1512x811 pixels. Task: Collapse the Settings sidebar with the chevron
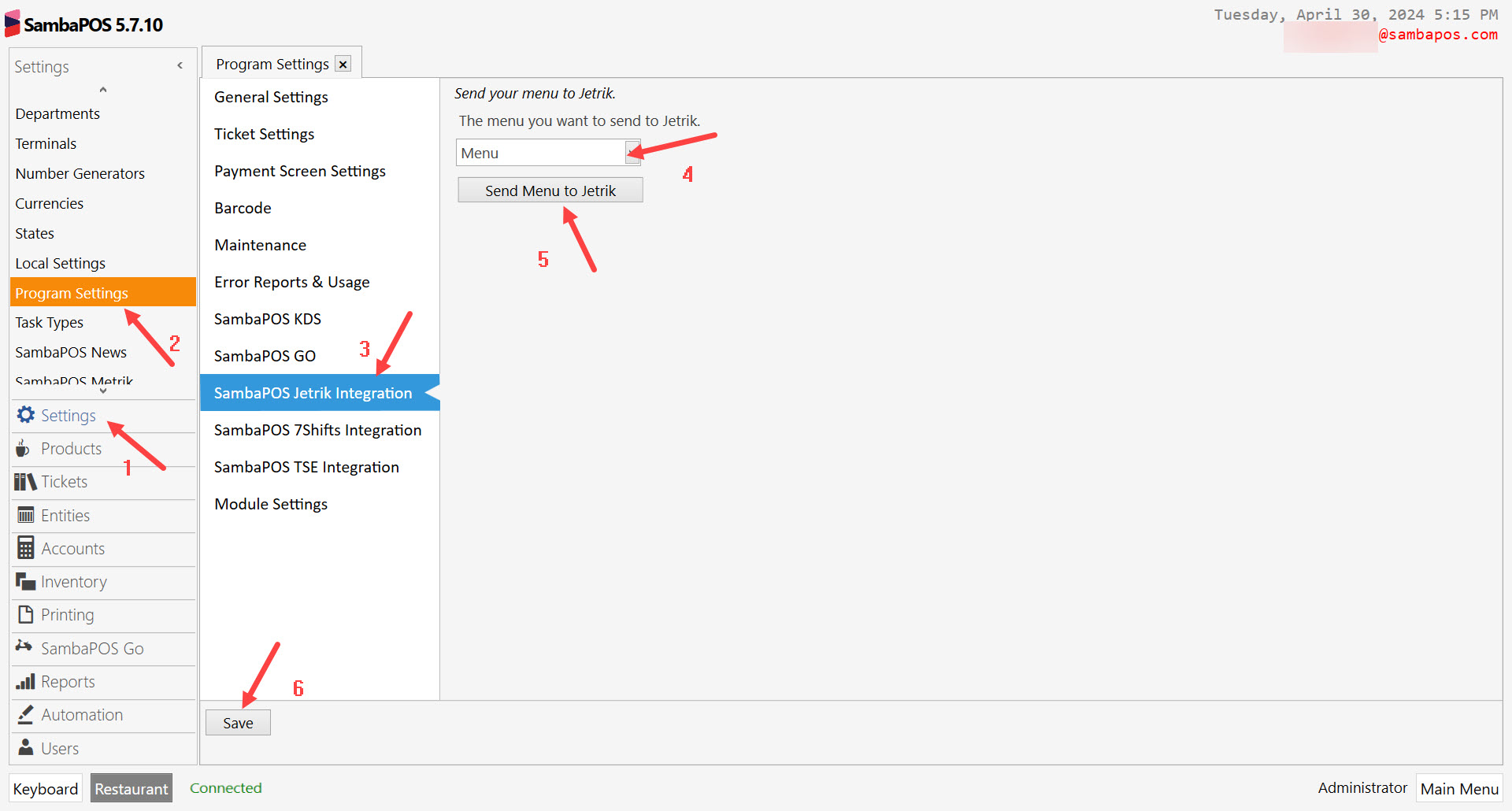click(180, 65)
